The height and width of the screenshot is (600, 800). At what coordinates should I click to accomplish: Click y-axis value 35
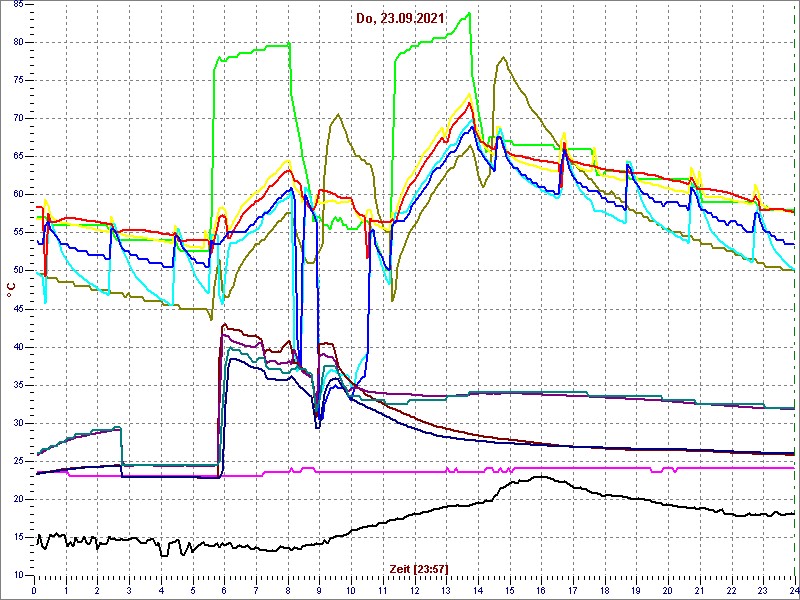coord(16,385)
